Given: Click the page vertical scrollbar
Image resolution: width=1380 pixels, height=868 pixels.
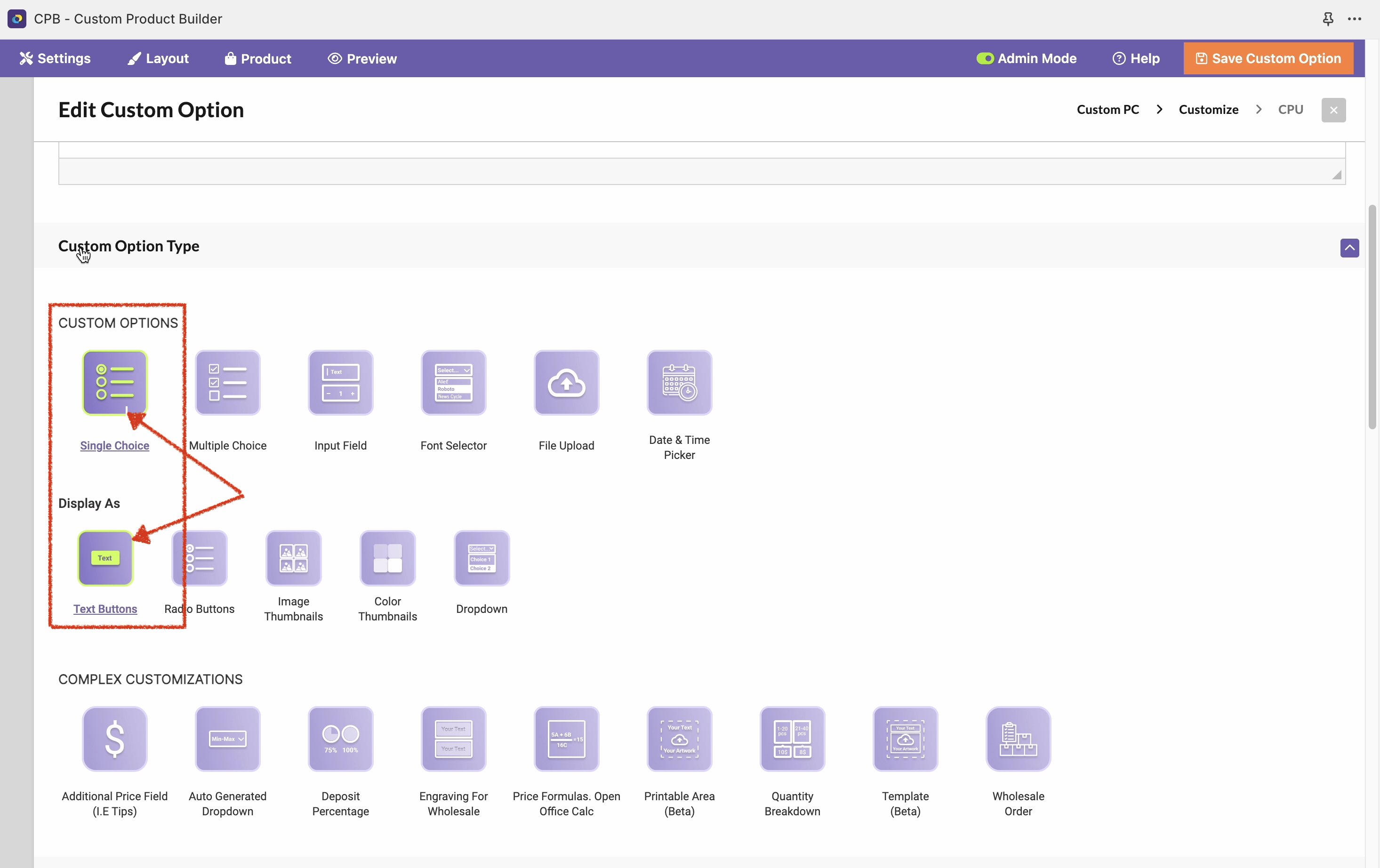Looking at the screenshot, I should pyautogui.click(x=1372, y=316).
